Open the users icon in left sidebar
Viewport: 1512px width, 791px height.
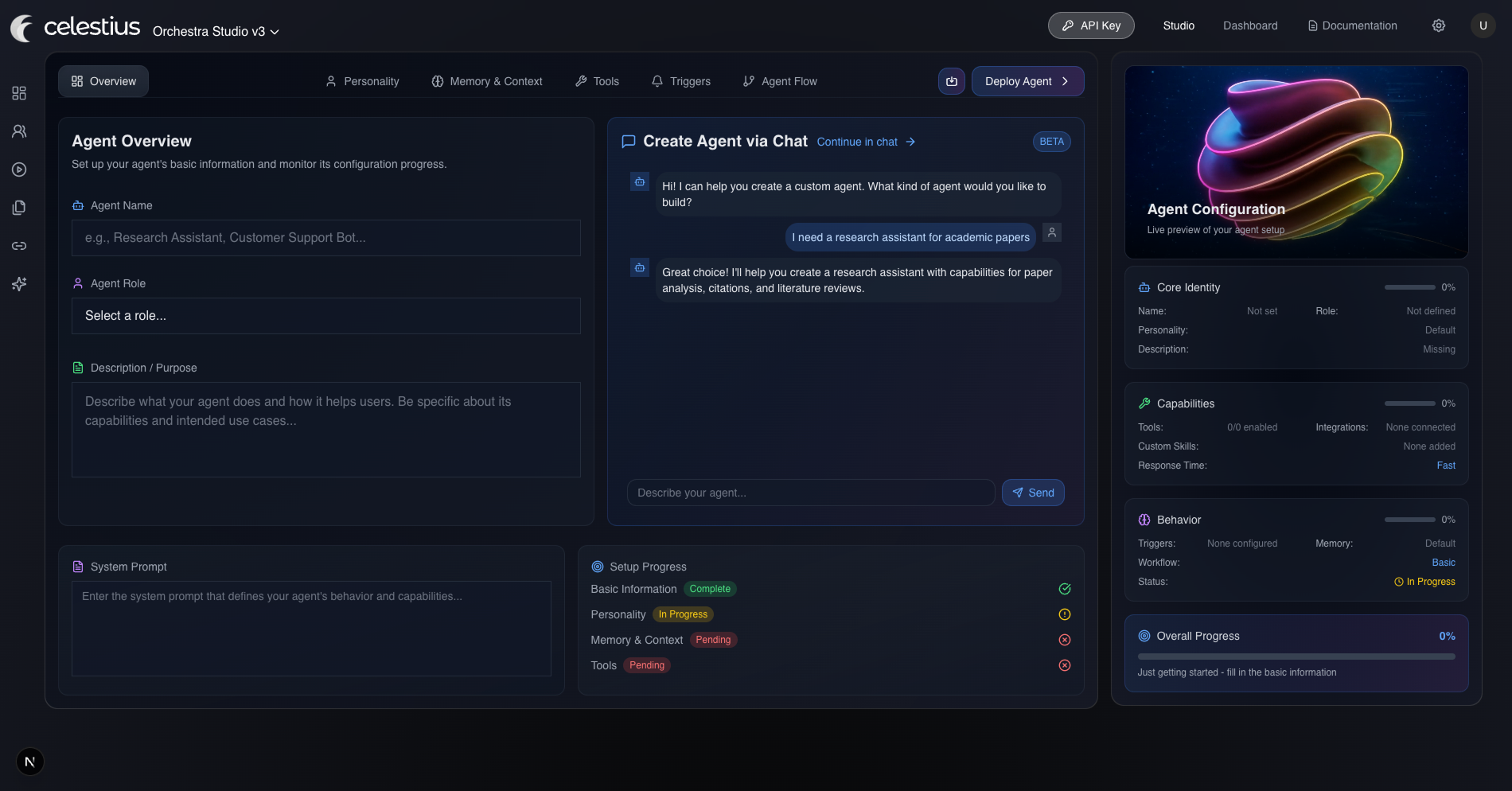click(x=19, y=131)
